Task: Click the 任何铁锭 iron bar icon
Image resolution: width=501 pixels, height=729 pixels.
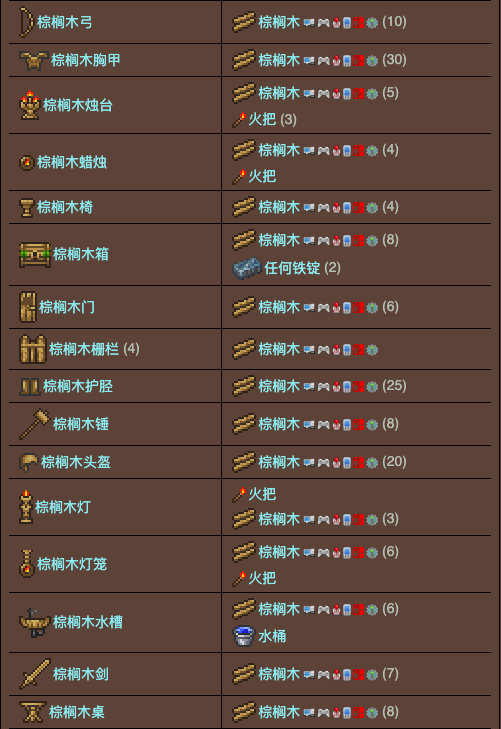Action: [247, 268]
